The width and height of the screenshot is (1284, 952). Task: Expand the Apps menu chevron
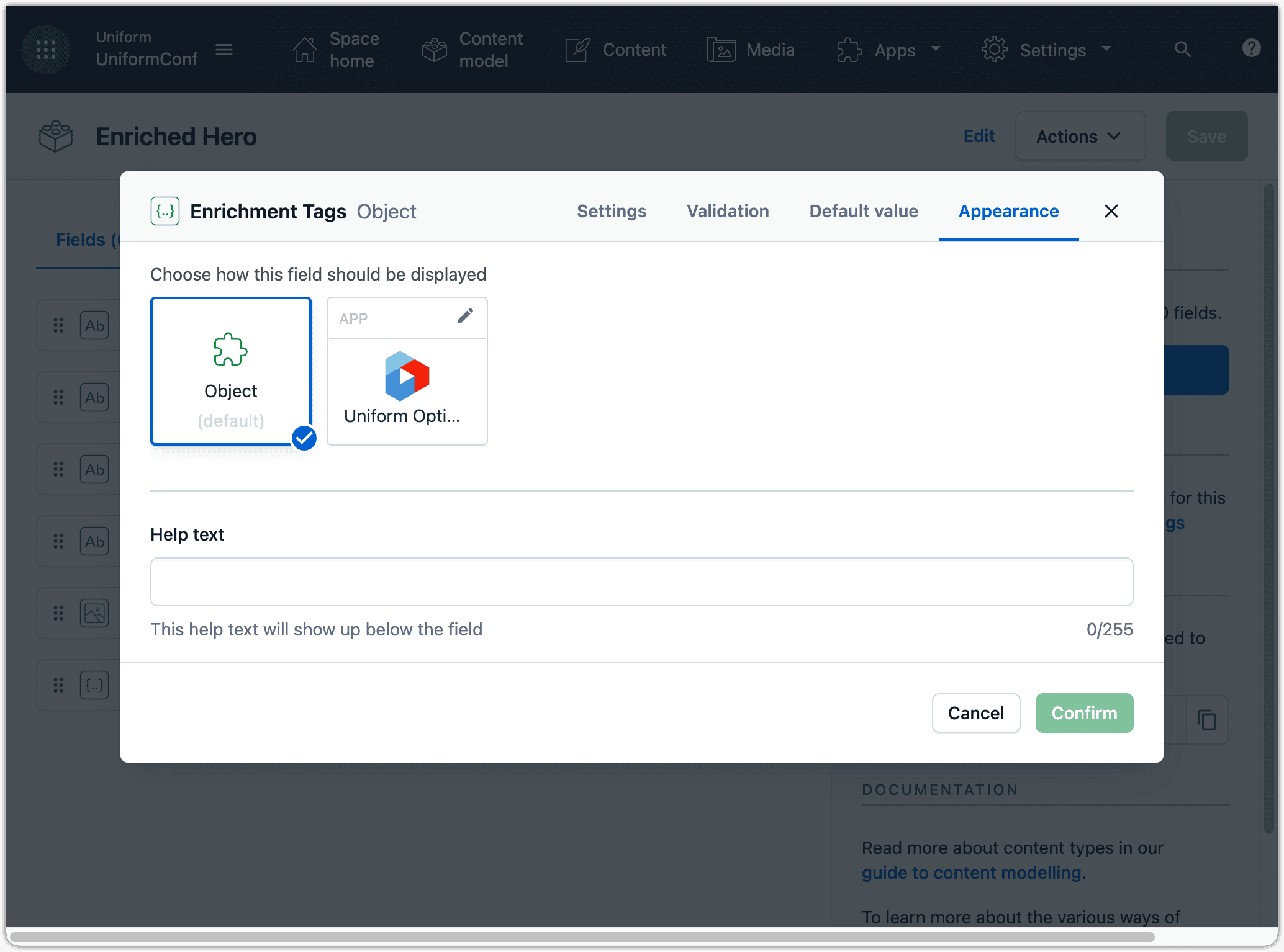click(936, 50)
